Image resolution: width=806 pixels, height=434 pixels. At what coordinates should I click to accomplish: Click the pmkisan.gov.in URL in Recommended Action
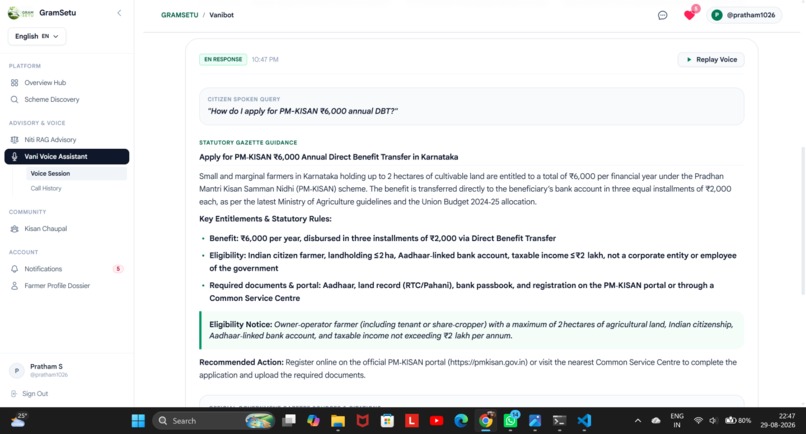[488, 362]
